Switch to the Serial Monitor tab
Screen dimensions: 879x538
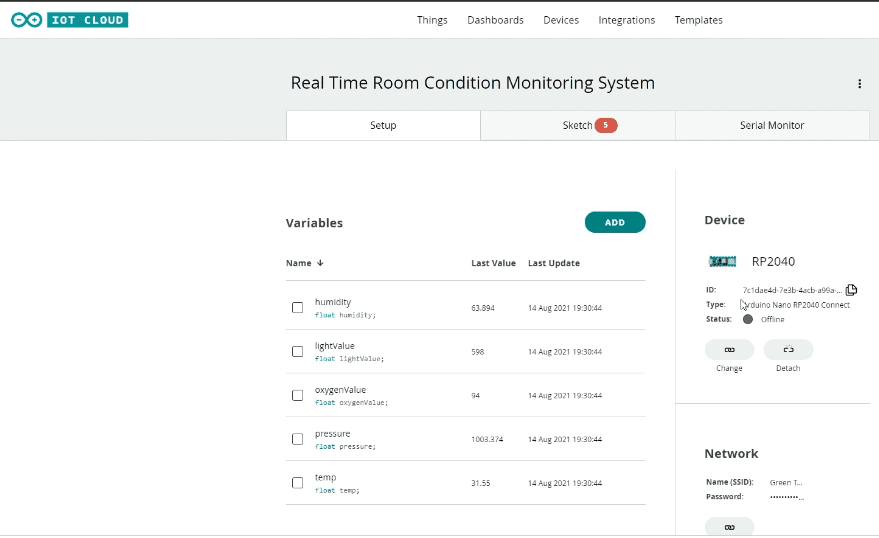click(771, 126)
